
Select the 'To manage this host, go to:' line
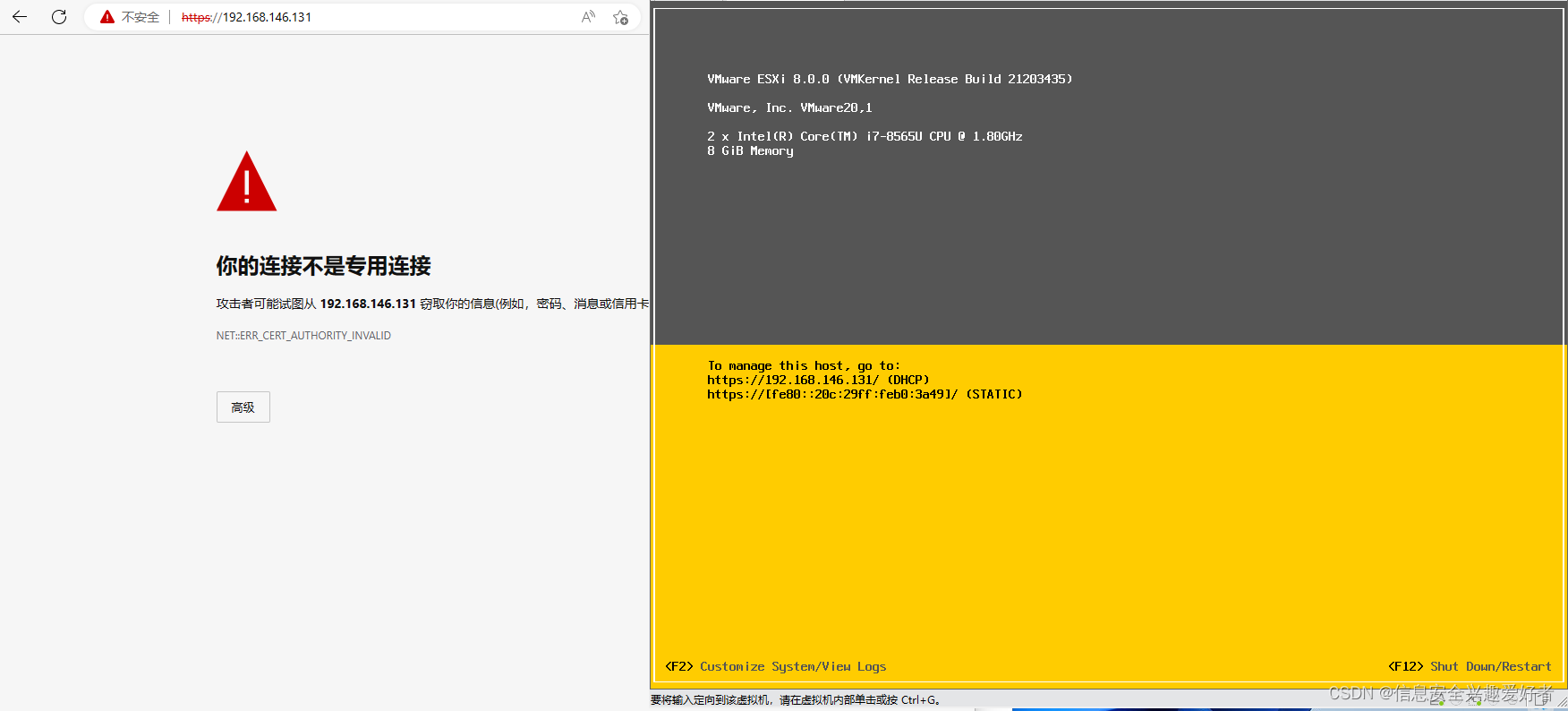click(804, 365)
